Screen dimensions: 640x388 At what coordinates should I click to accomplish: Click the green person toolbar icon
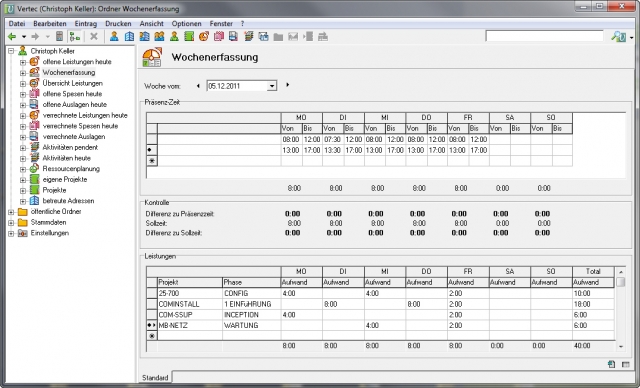174,37
